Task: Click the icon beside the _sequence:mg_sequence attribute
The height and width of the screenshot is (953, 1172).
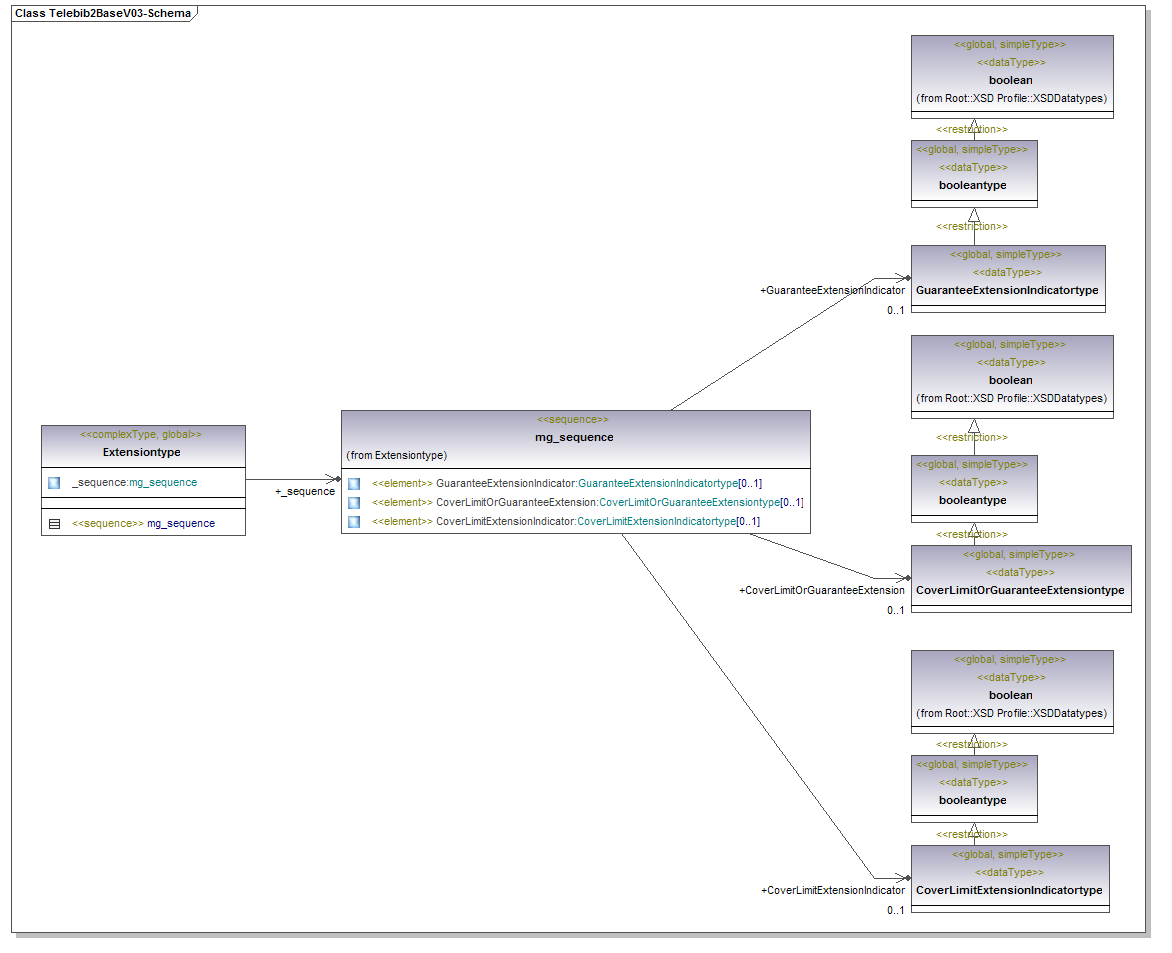Action: coord(54,483)
